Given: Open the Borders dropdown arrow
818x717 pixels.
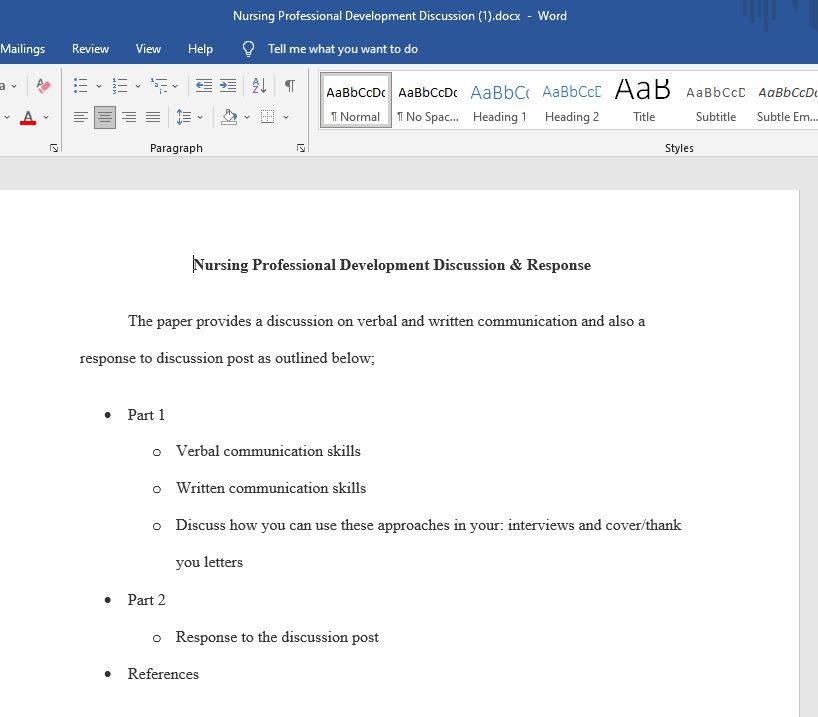Looking at the screenshot, I should click(x=286, y=117).
